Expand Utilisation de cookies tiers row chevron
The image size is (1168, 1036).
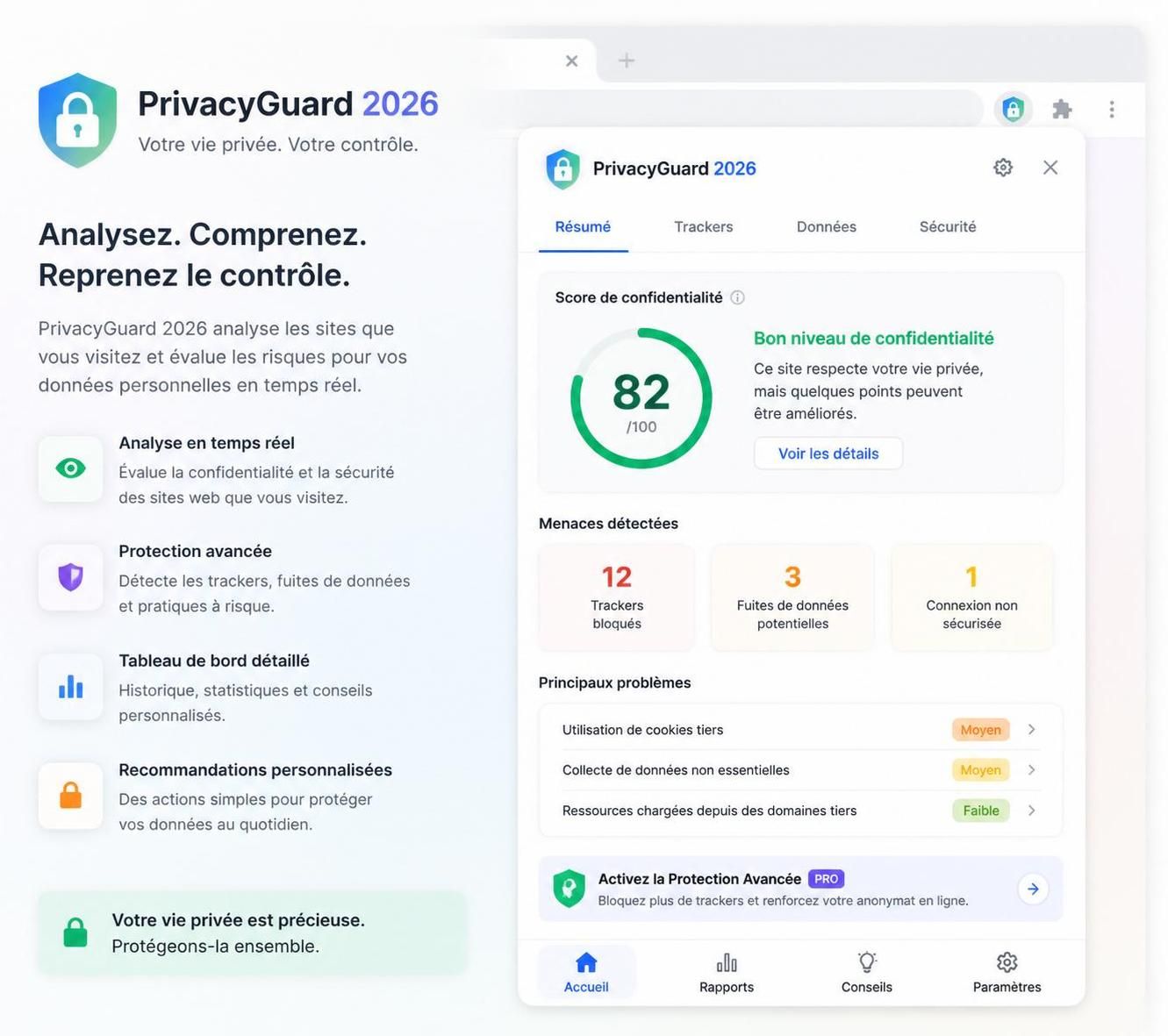tap(1032, 730)
